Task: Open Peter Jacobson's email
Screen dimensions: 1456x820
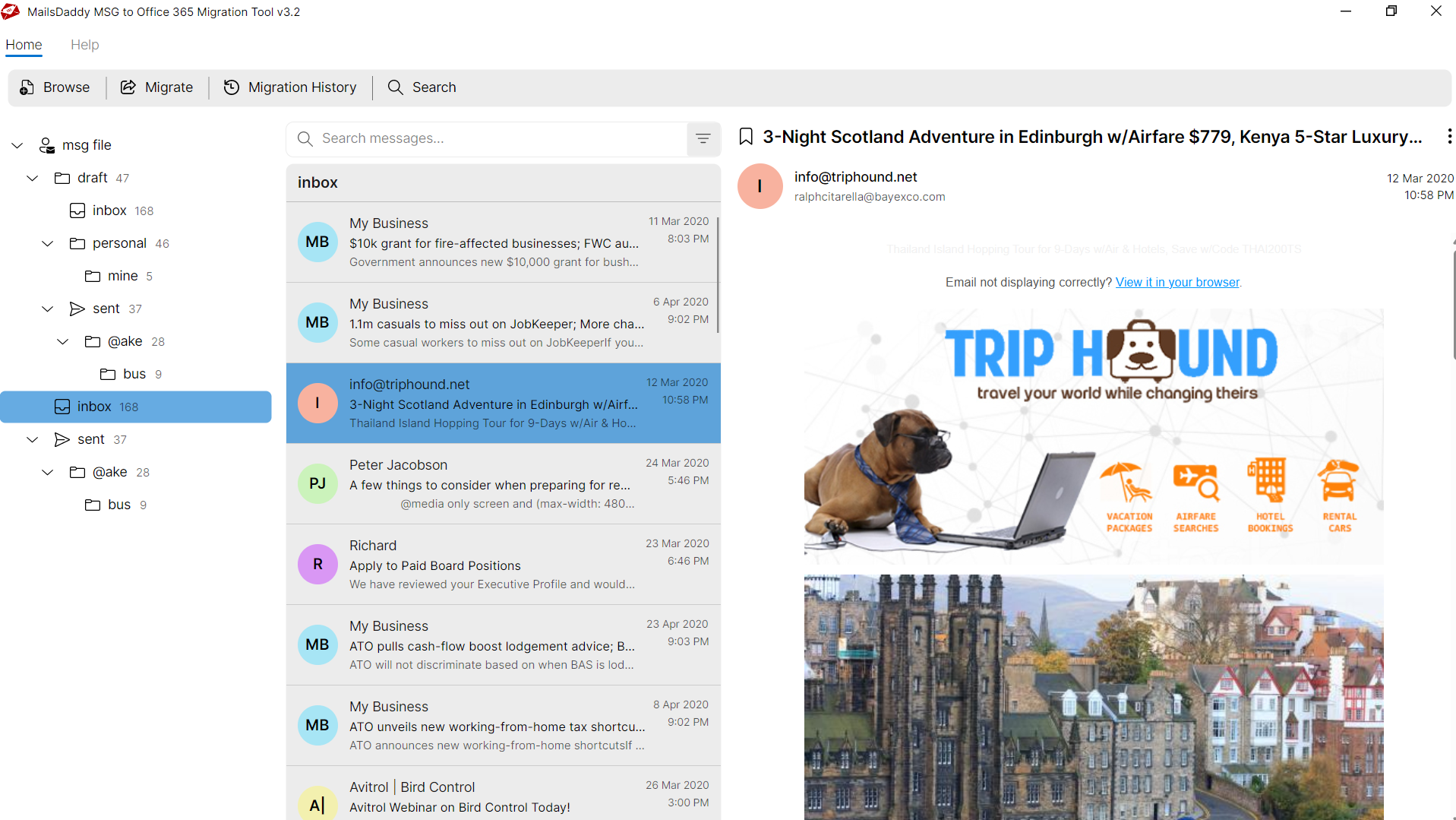Action: click(x=503, y=484)
